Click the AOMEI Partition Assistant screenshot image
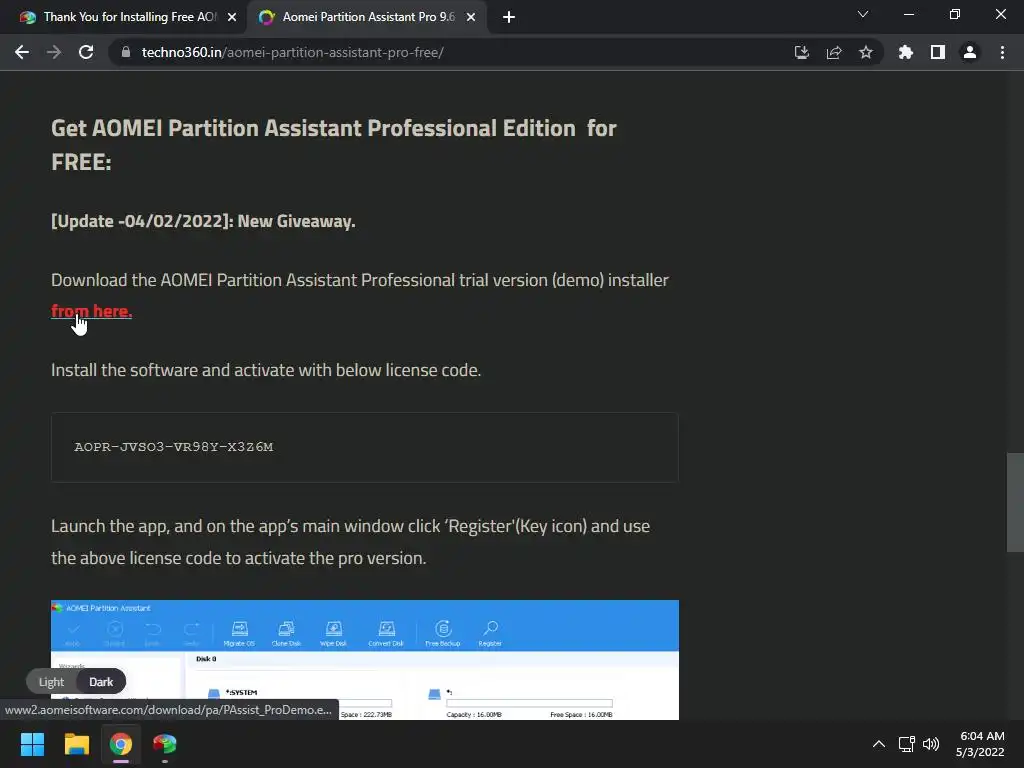 [365, 660]
